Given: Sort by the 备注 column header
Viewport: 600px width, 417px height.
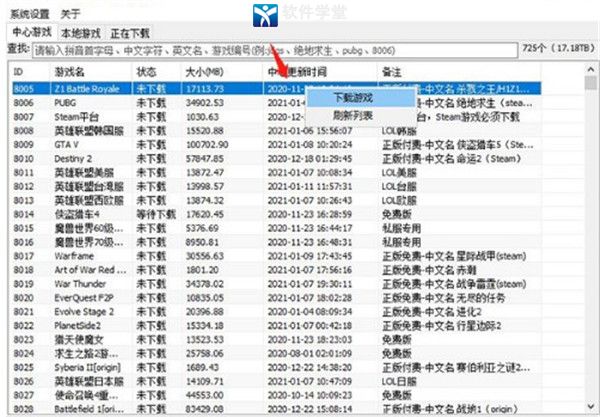Looking at the screenshot, I should pos(459,72).
